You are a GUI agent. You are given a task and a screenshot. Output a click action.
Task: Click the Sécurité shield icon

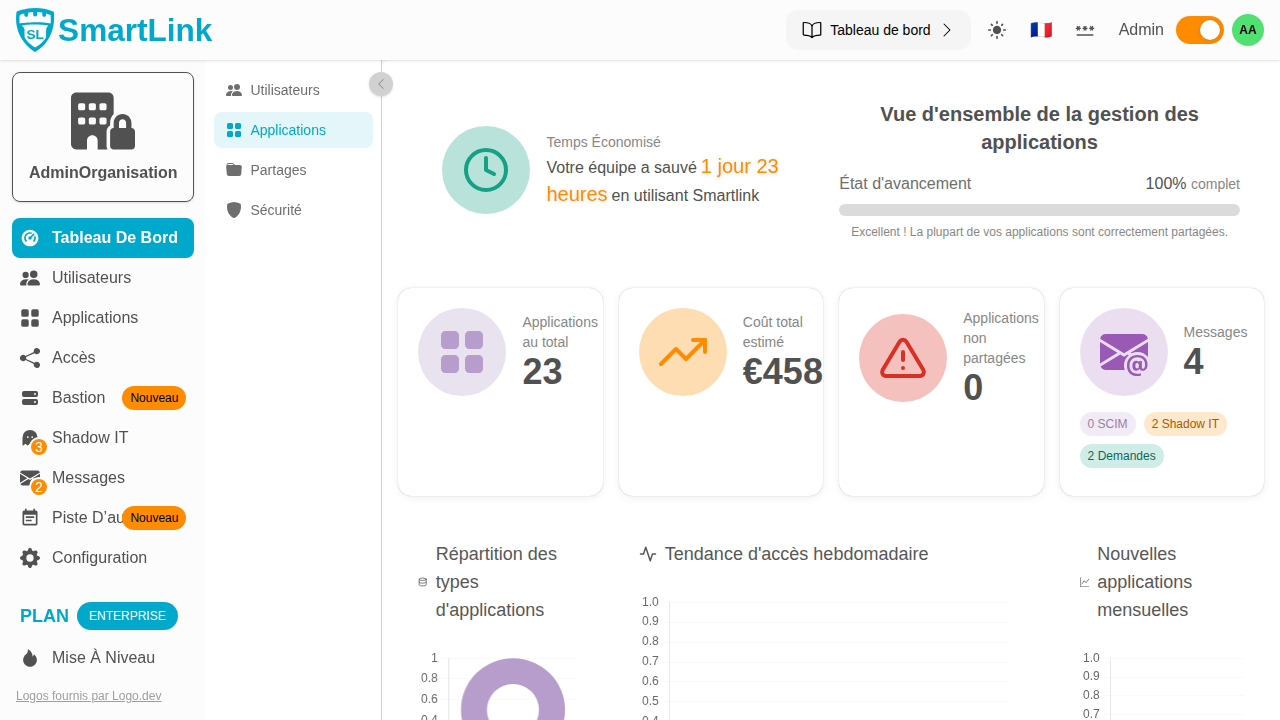tap(234, 210)
